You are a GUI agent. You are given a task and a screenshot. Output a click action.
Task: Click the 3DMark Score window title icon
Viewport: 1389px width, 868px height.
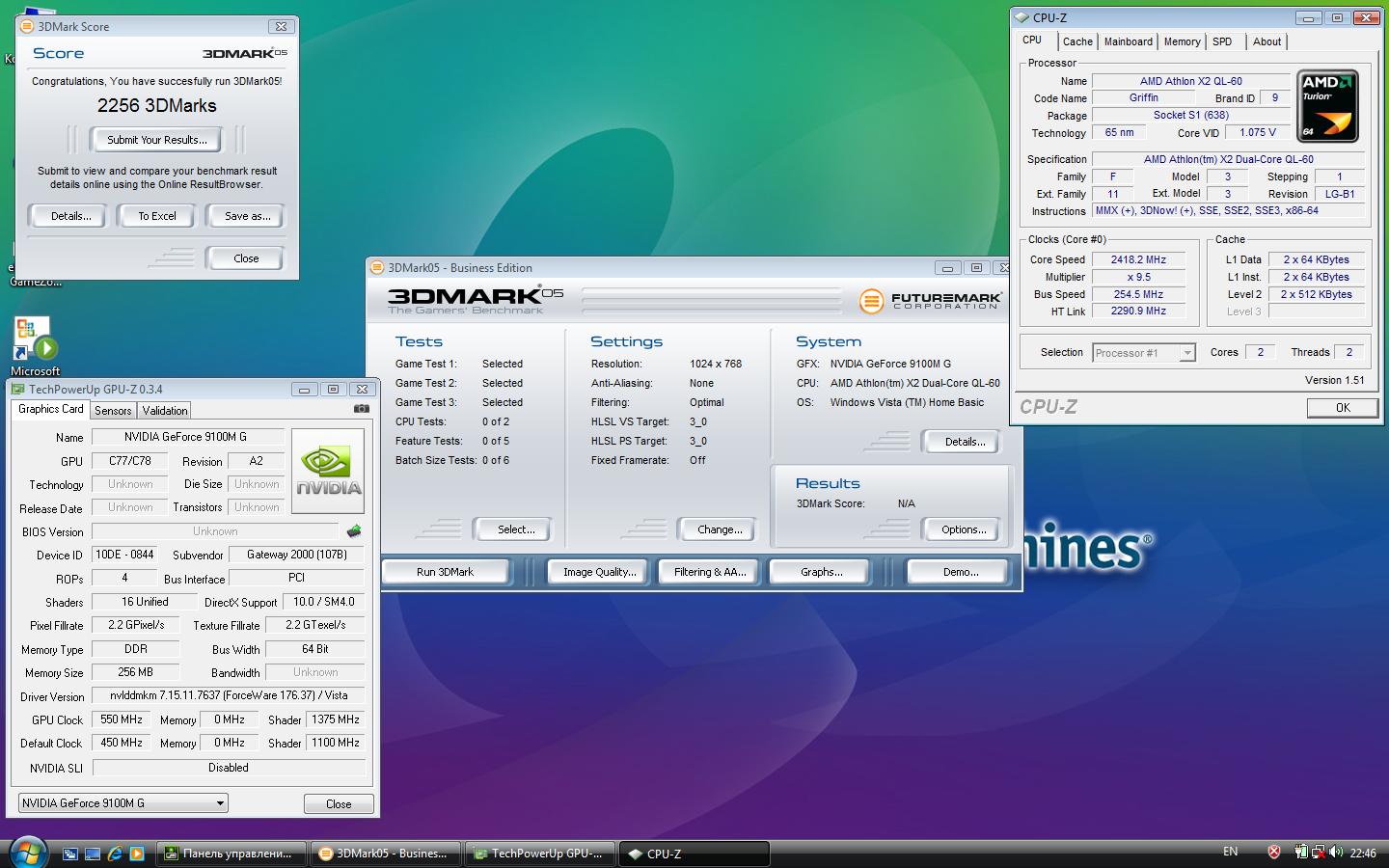27,26
